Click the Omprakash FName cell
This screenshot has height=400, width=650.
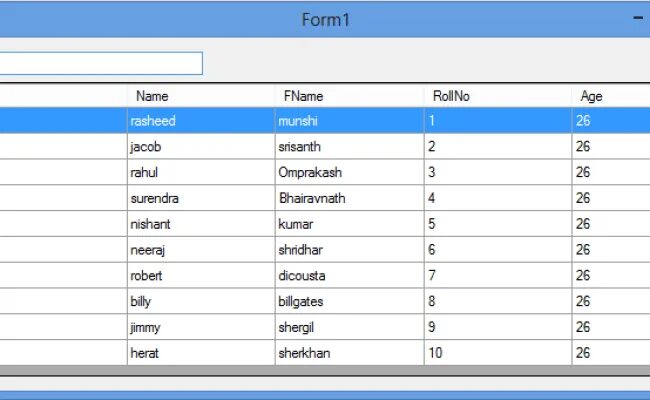click(348, 172)
